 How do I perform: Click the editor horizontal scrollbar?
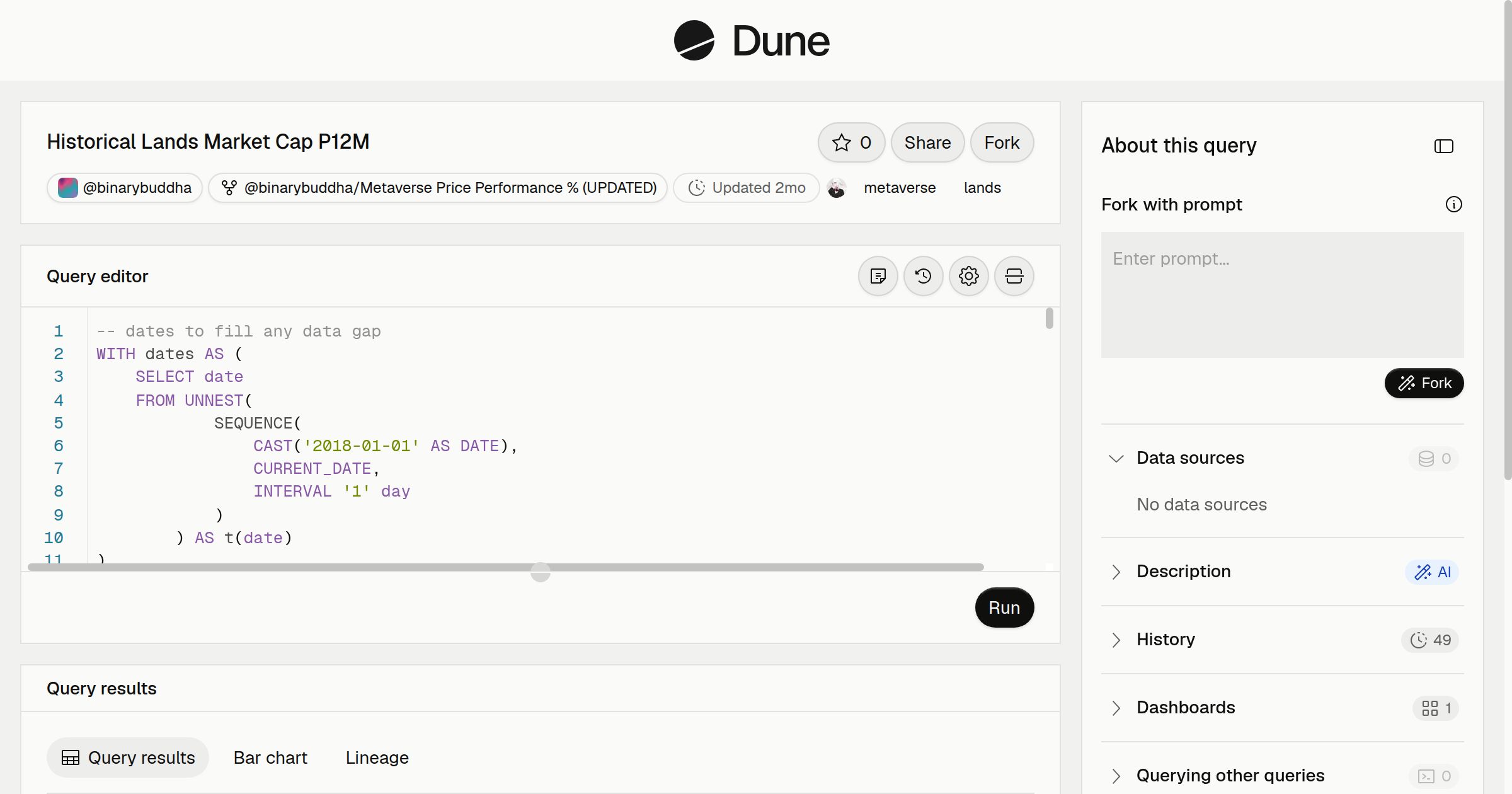[506, 567]
